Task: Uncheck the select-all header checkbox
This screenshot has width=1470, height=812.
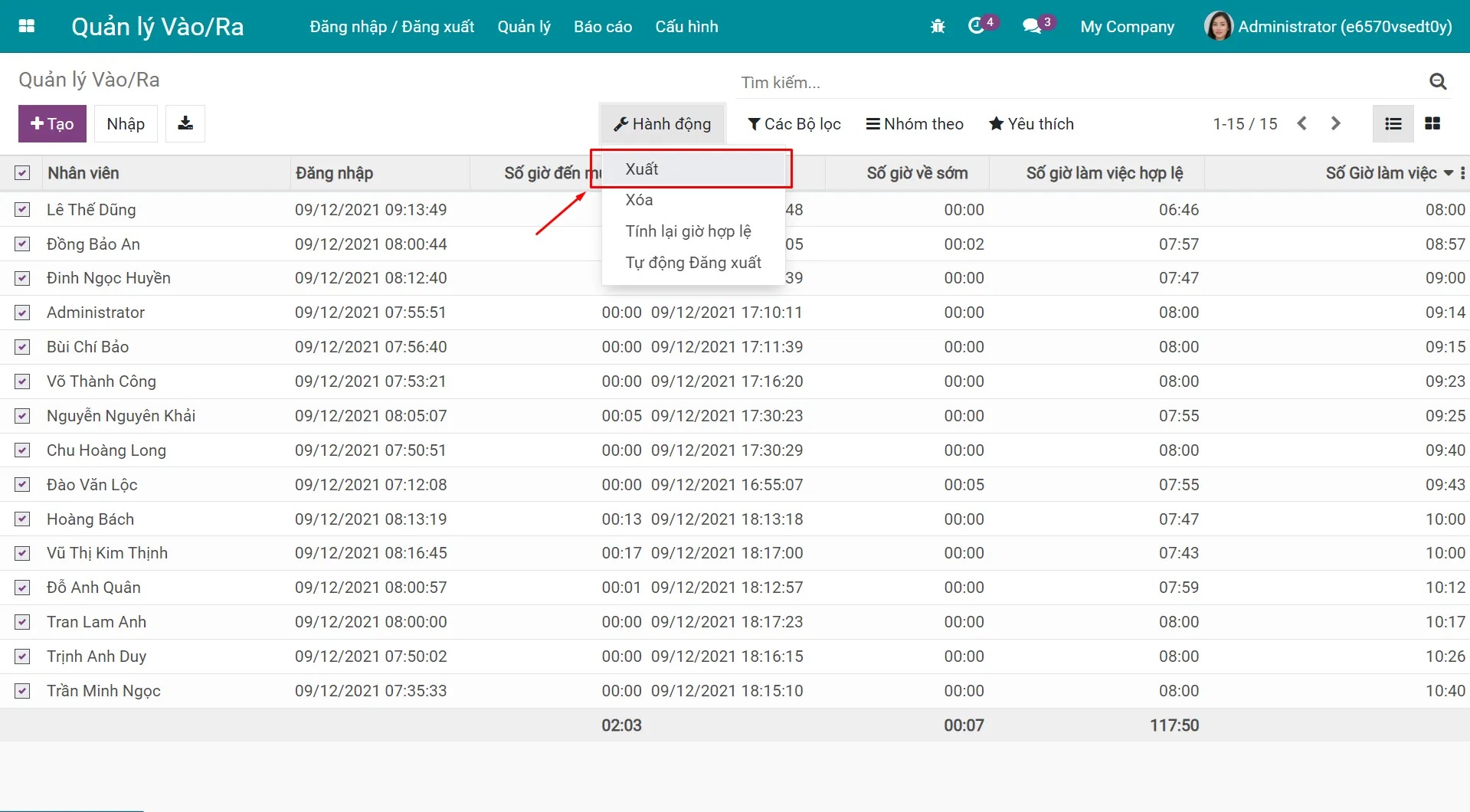Action: (x=22, y=173)
